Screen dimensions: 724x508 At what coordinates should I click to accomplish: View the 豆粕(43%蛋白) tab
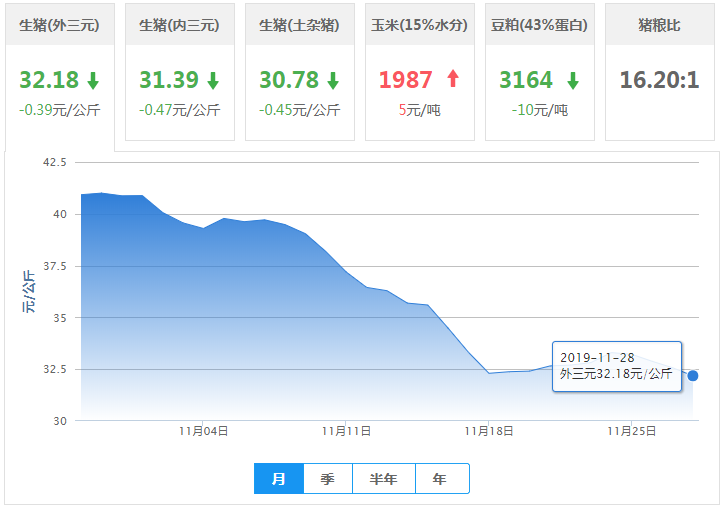coord(540,24)
